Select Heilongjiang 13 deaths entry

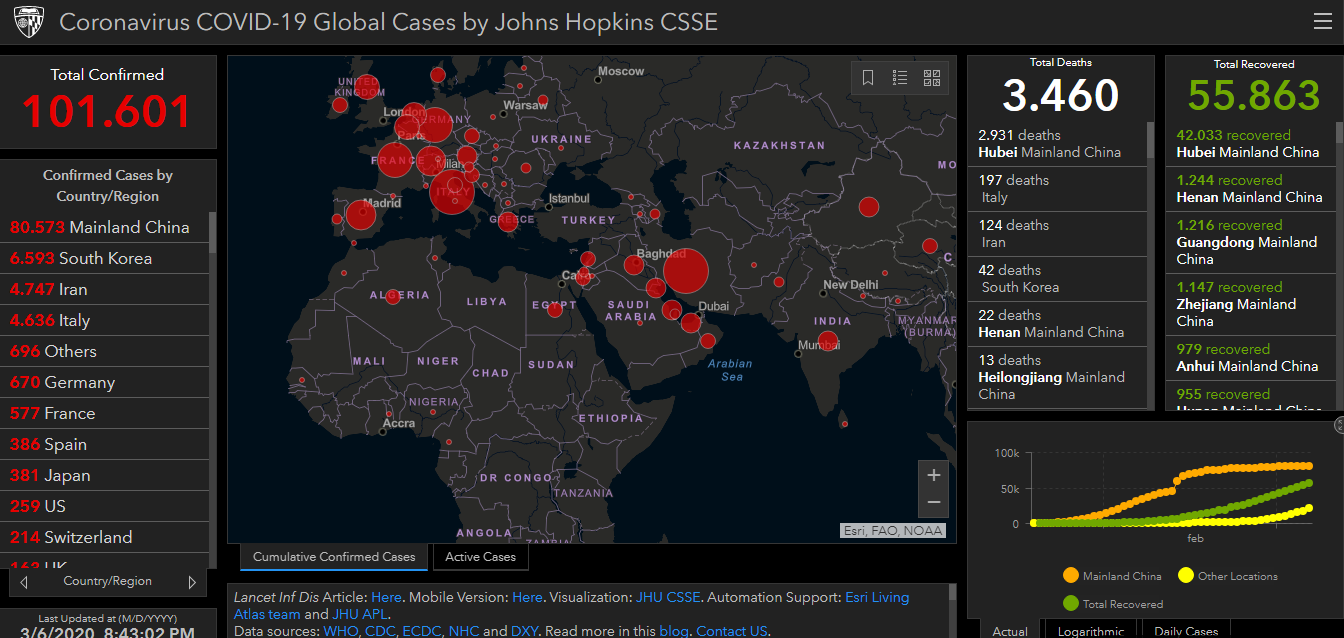pyautogui.click(x=1058, y=377)
